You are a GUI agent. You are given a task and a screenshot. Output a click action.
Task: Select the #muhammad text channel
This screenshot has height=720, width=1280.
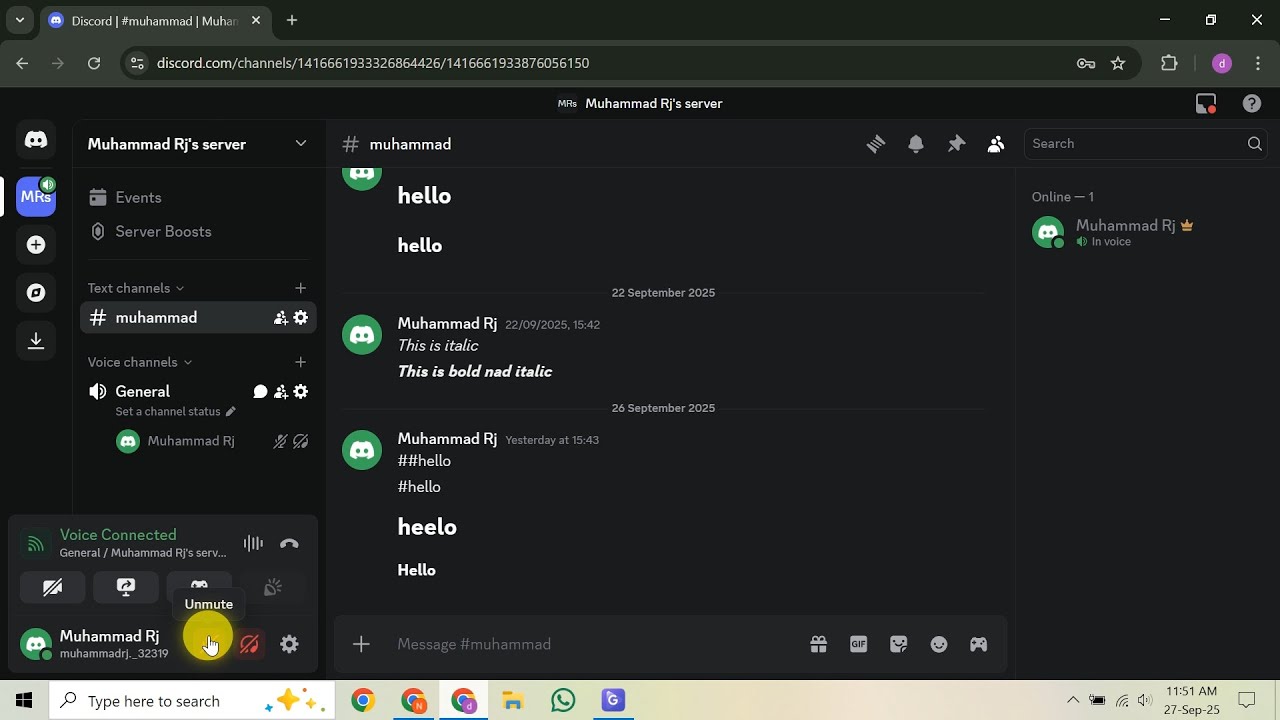(198, 318)
